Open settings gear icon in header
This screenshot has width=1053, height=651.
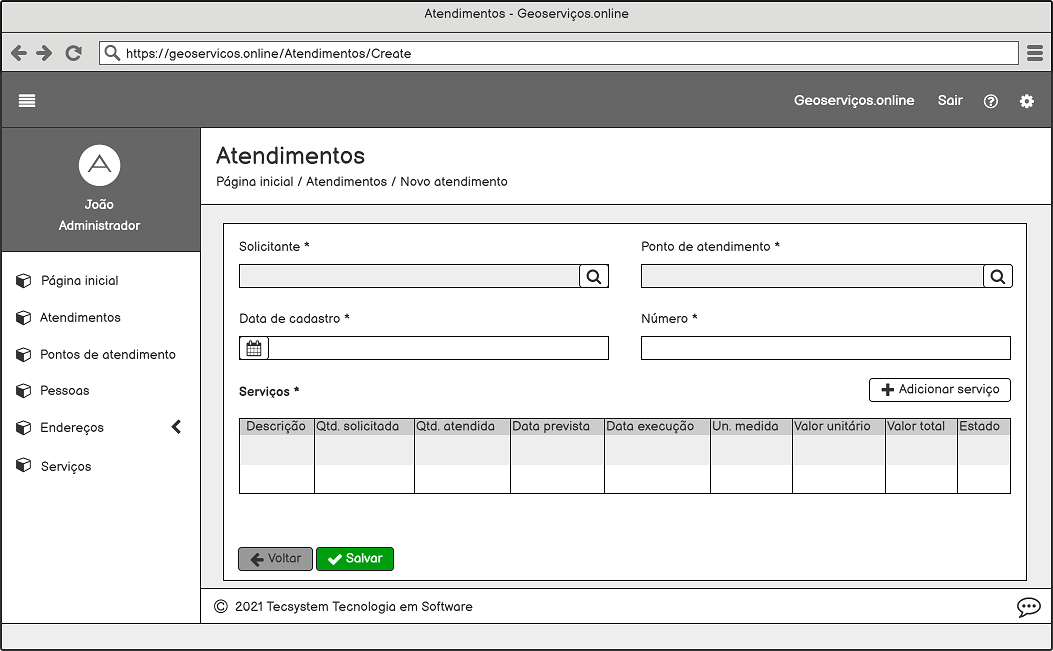(1026, 101)
